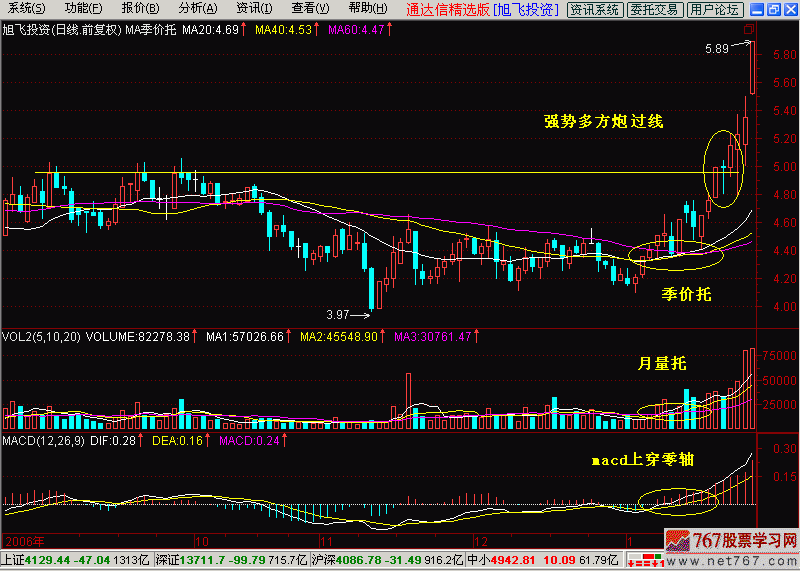Restore down the application window
The width and height of the screenshot is (800, 571).
pos(772,9)
